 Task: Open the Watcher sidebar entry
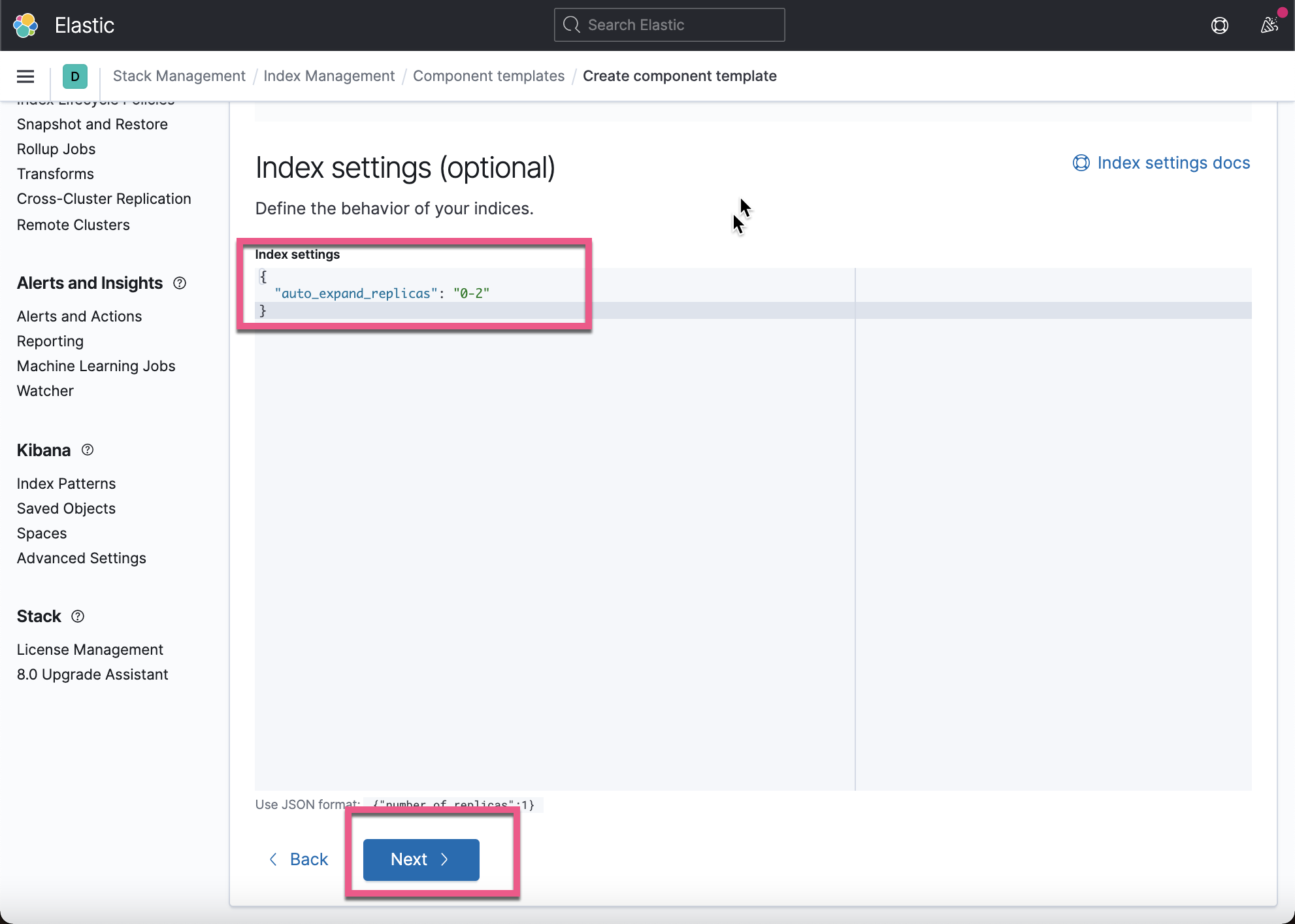[x=44, y=391]
